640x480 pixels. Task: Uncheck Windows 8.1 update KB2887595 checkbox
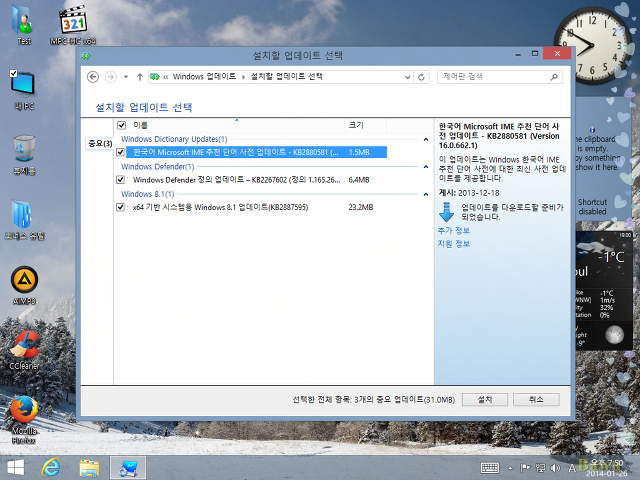120,207
